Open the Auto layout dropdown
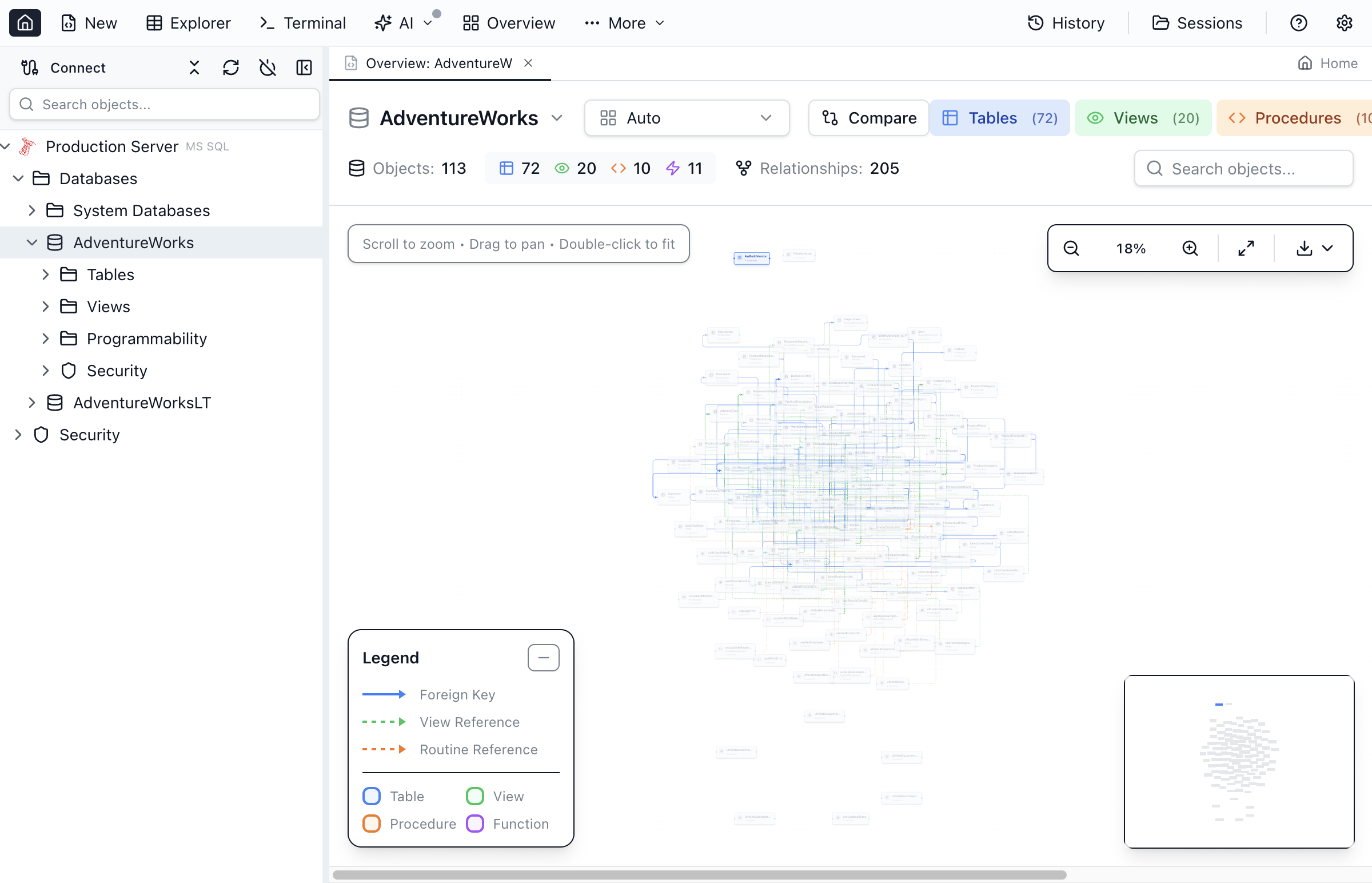1372x883 pixels. (686, 118)
